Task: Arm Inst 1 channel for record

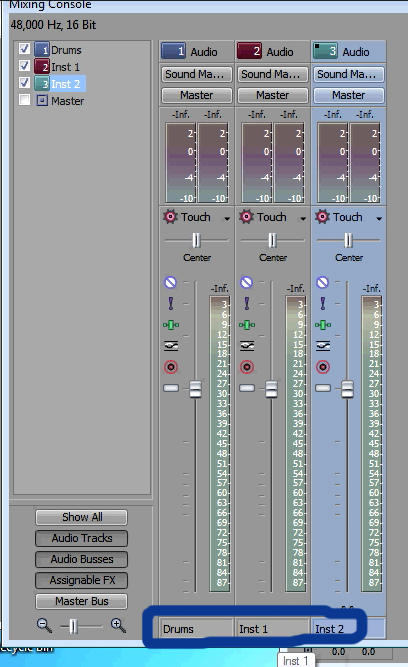Action: [x=247, y=367]
